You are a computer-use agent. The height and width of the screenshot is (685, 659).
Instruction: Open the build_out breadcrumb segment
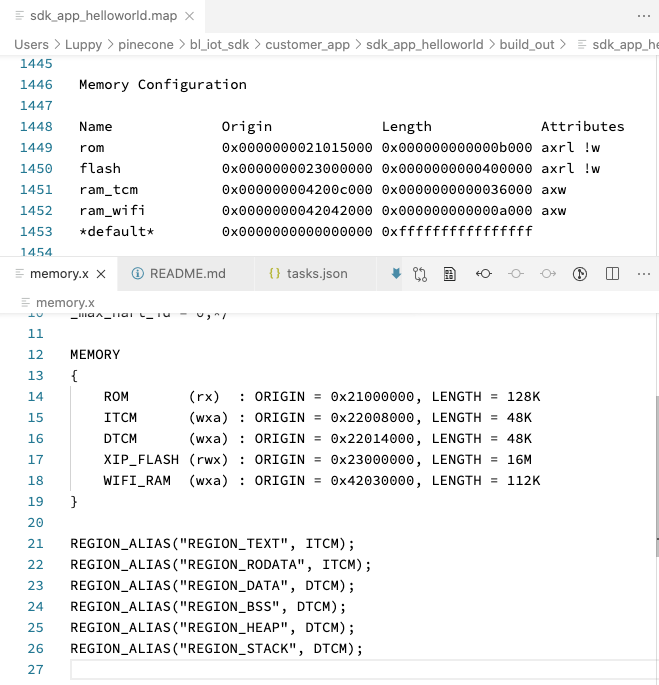pyautogui.click(x=528, y=45)
